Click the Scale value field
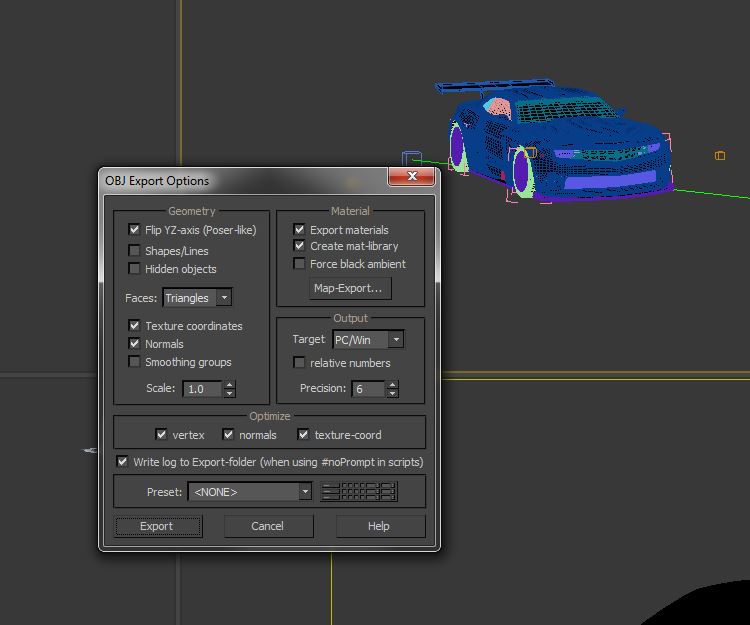Screen dimensions: 750x625 pyautogui.click(x=202, y=389)
